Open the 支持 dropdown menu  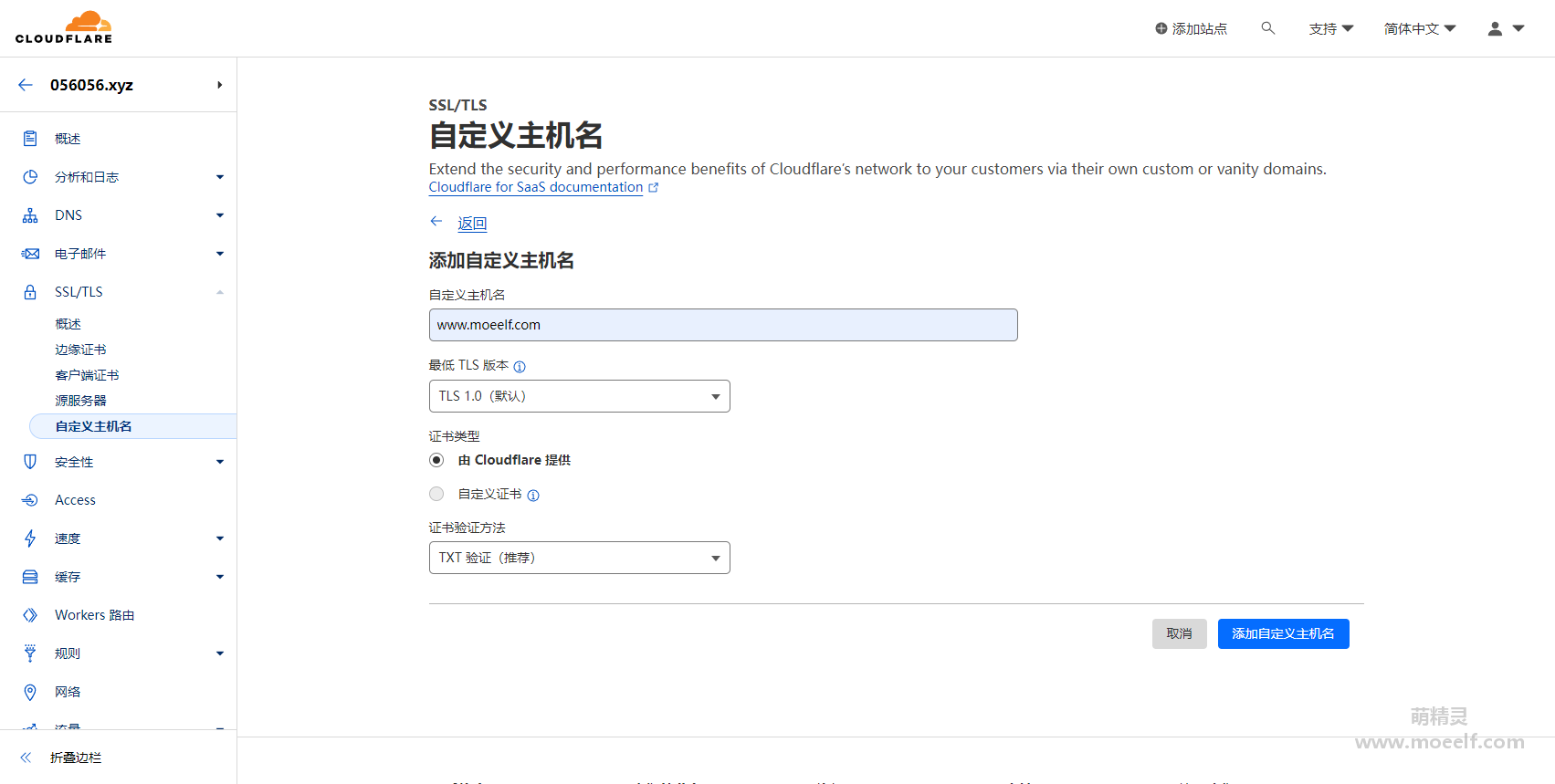click(1331, 29)
